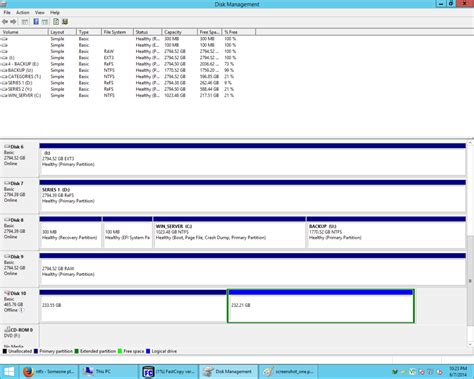Switch to the FastCopy taskbar button
The width and height of the screenshot is (474, 379).
pos(168,372)
